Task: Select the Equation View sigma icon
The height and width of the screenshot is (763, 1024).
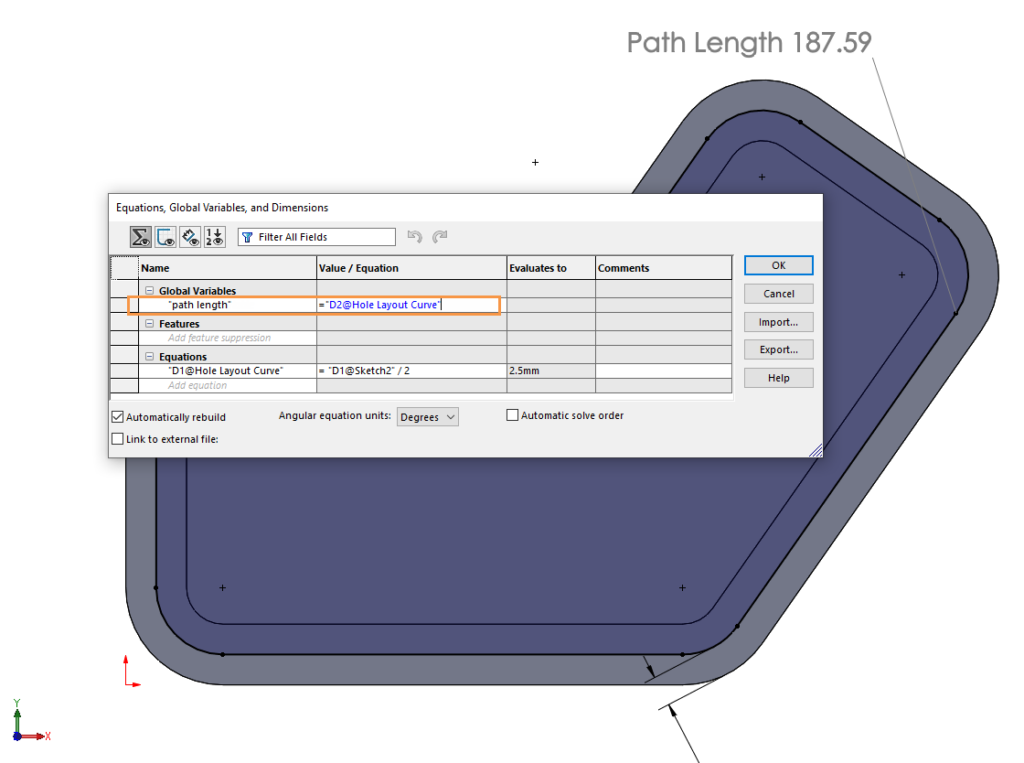Action: pos(139,237)
